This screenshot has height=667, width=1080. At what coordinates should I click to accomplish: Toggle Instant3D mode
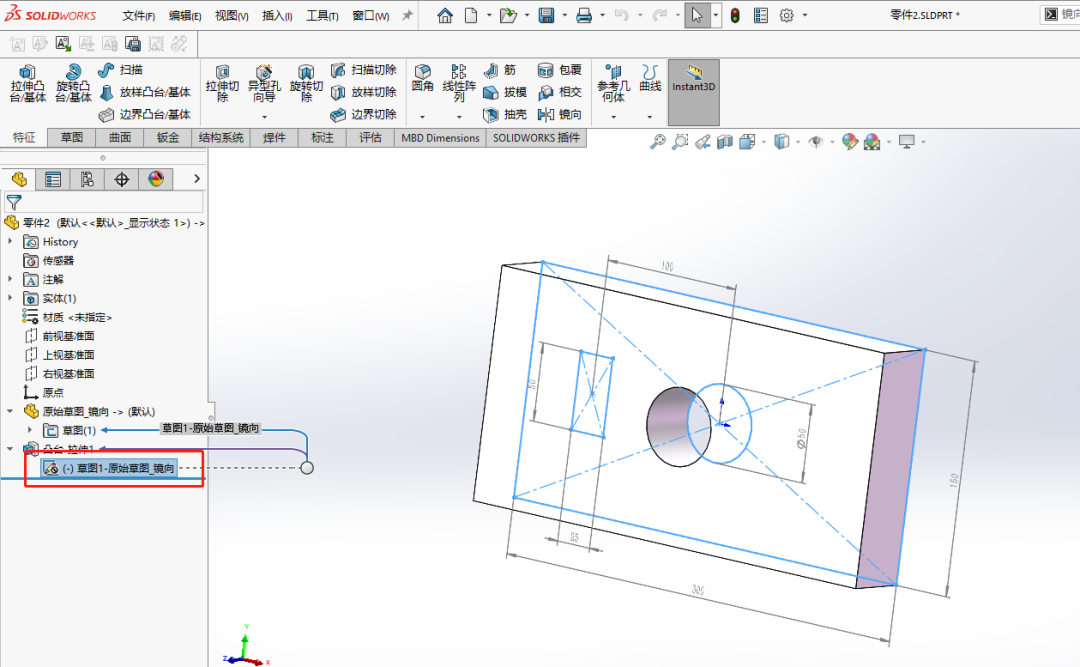[694, 92]
